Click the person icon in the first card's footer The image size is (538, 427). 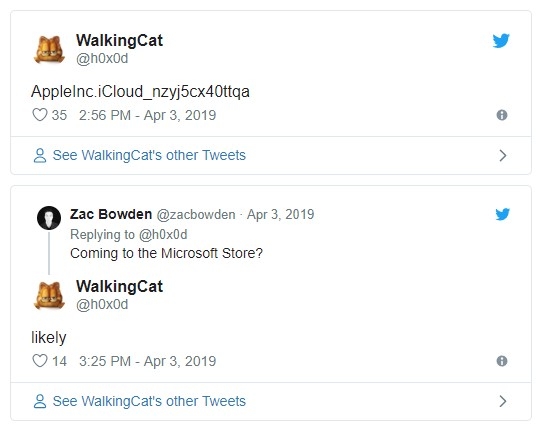pos(40,155)
